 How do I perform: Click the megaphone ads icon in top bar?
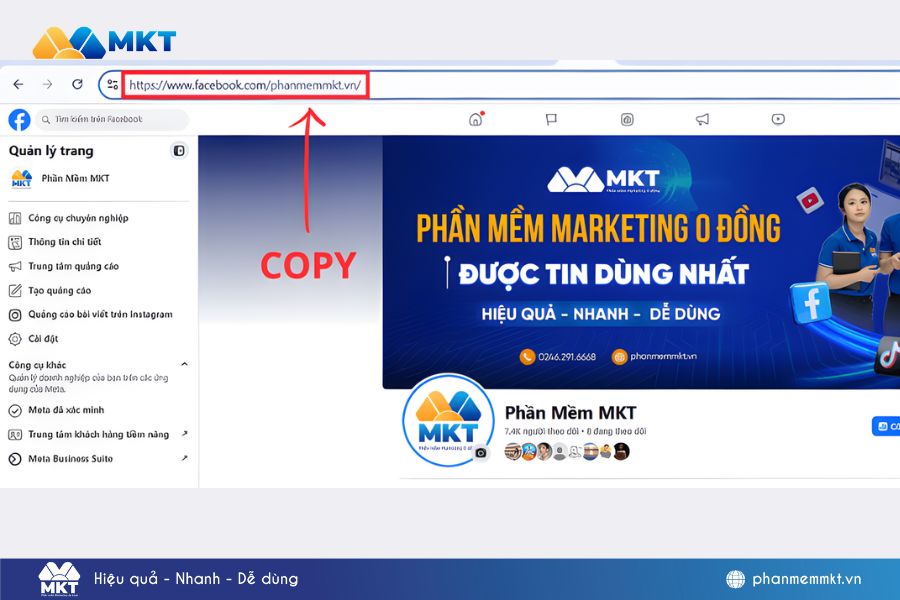pos(702,119)
